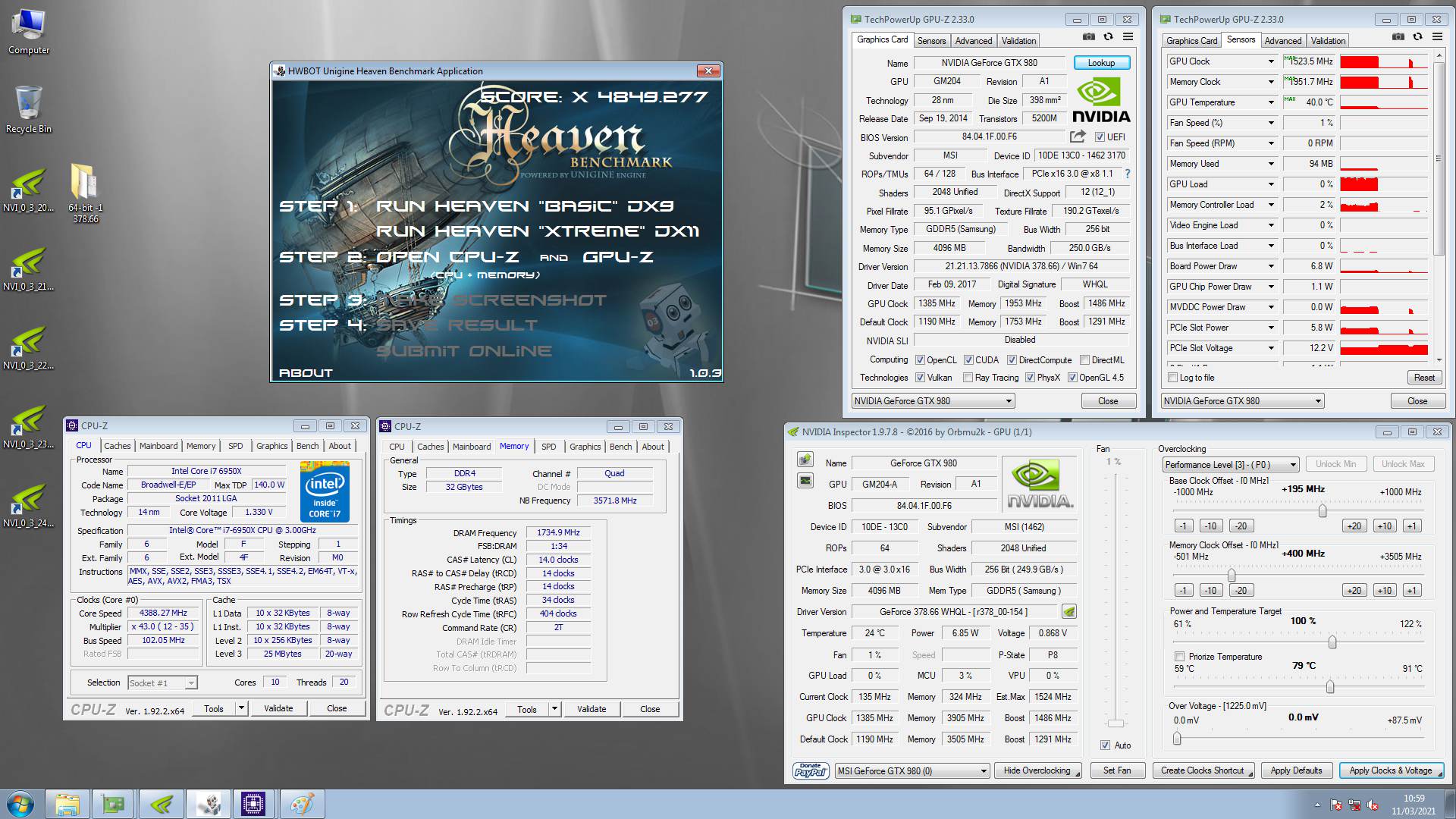This screenshot has width=1456, height=819.
Task: Open the Bench tab in left CPU-Z window
Action: [x=307, y=446]
